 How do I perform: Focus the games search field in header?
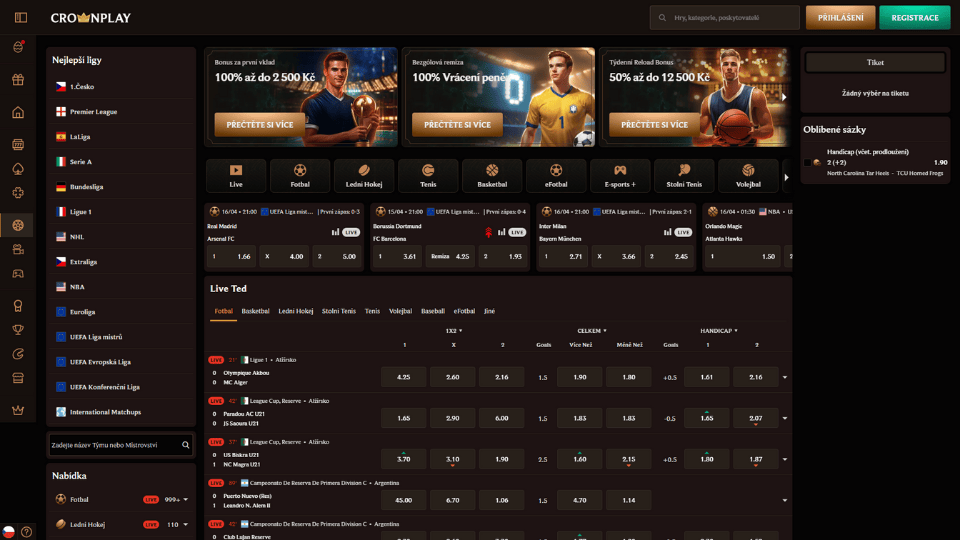pyautogui.click(x=724, y=18)
